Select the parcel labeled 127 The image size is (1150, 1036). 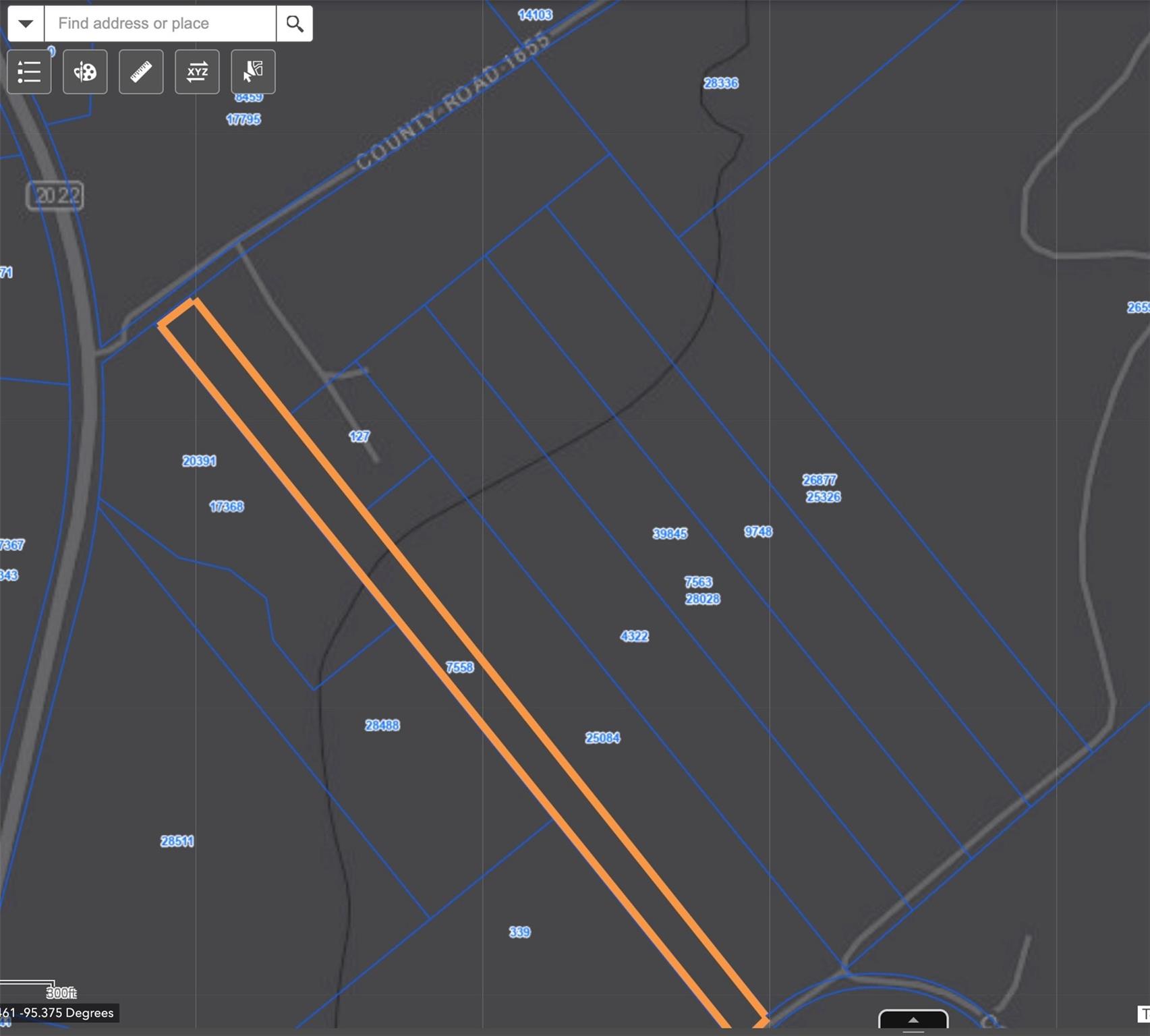pyautogui.click(x=359, y=436)
